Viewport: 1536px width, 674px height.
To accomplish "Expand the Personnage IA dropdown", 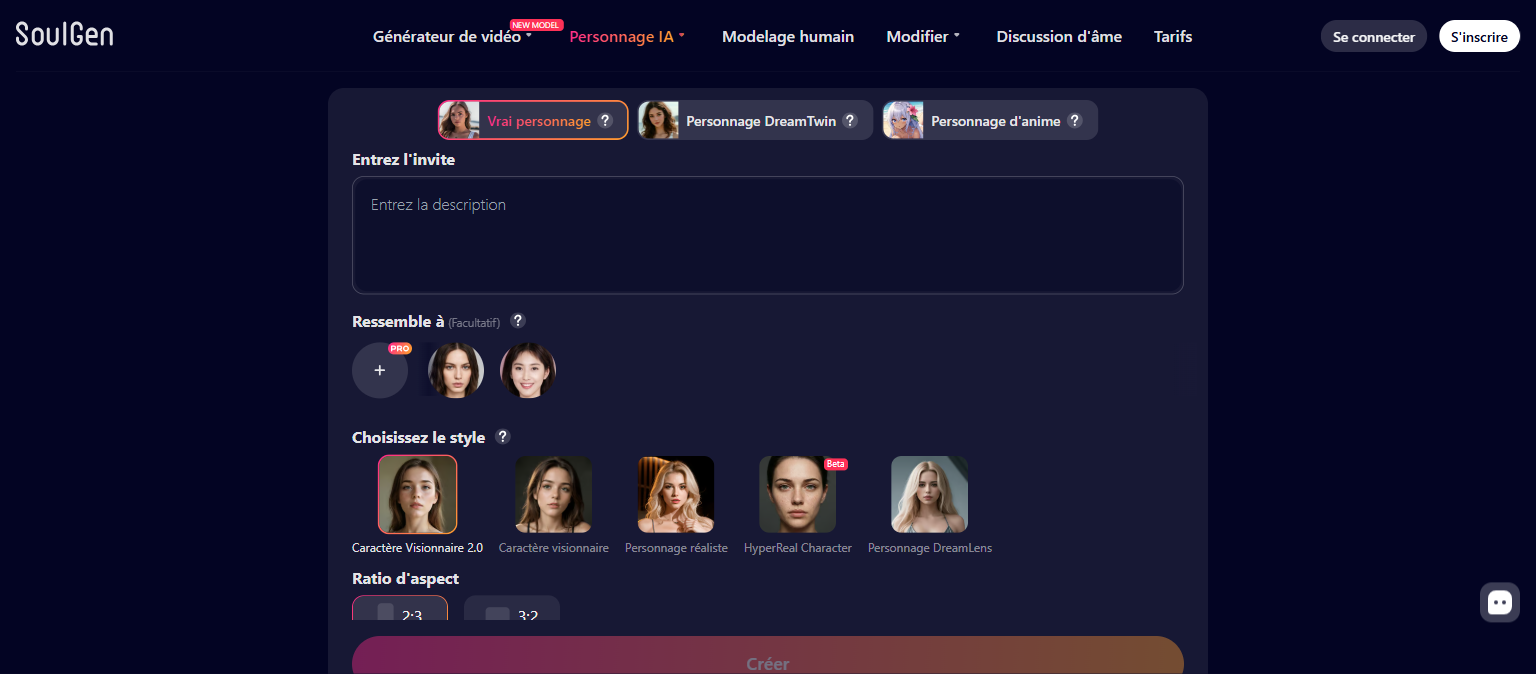I will pos(627,36).
